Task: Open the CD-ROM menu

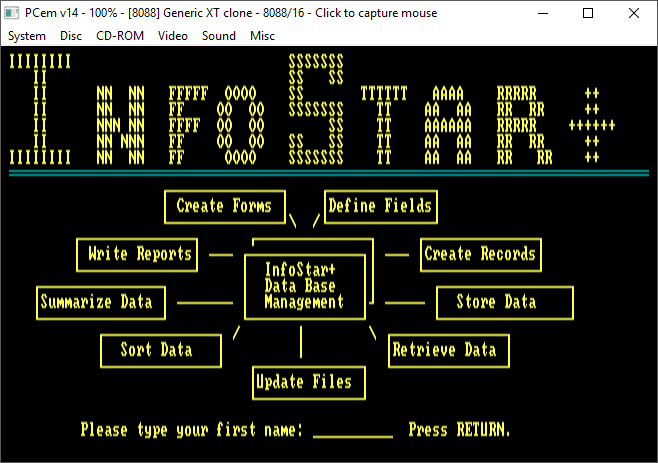Action: (120, 36)
